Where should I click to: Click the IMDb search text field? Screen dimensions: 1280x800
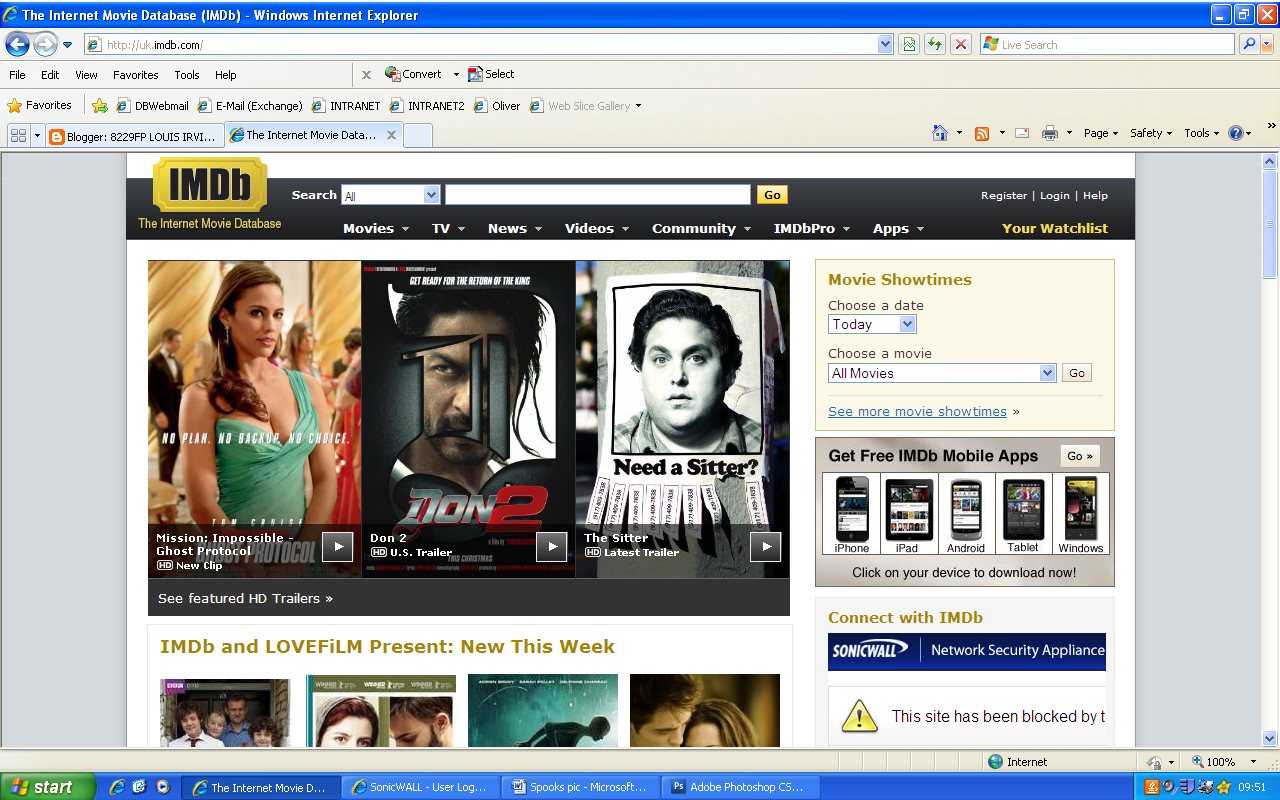point(597,195)
